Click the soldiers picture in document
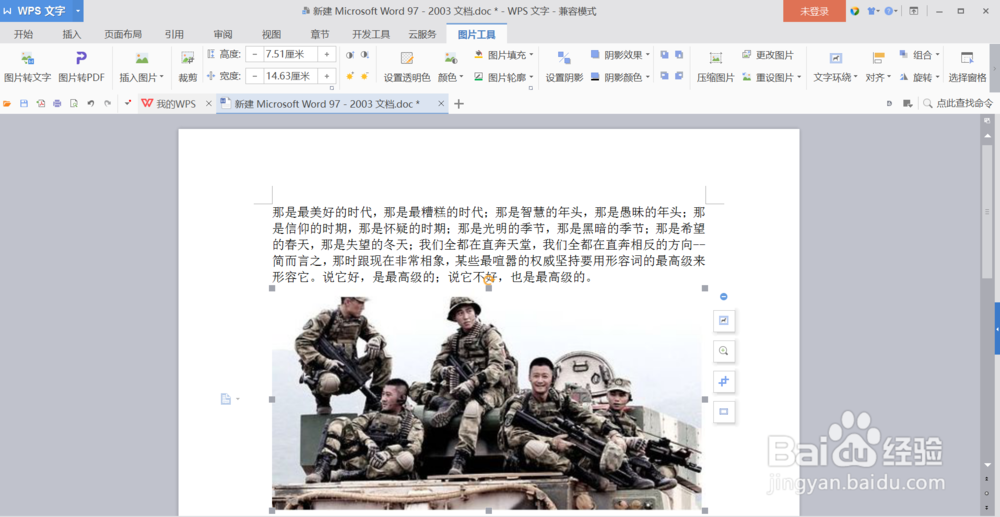 pyautogui.click(x=488, y=399)
